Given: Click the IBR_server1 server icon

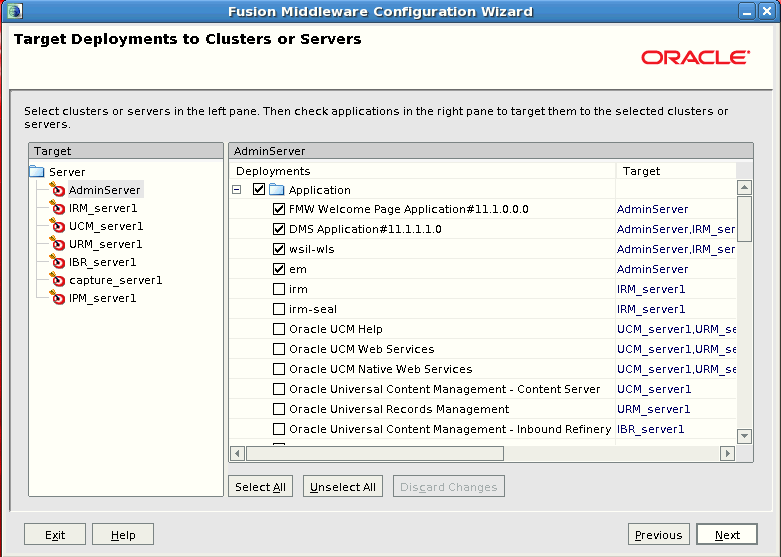Looking at the screenshot, I should [x=57, y=262].
